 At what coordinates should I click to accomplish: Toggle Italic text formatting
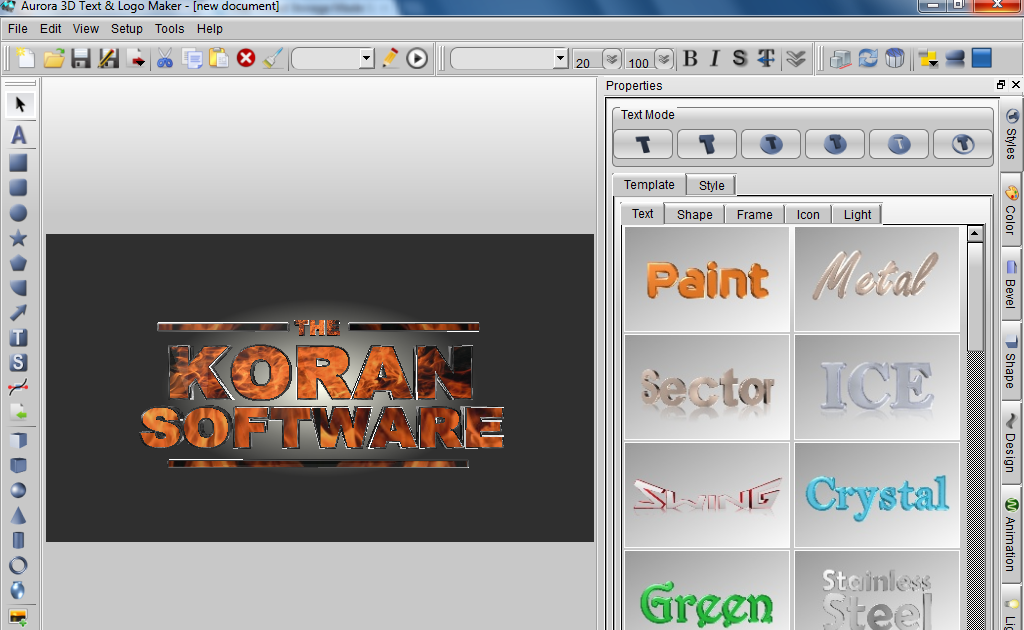(714, 58)
